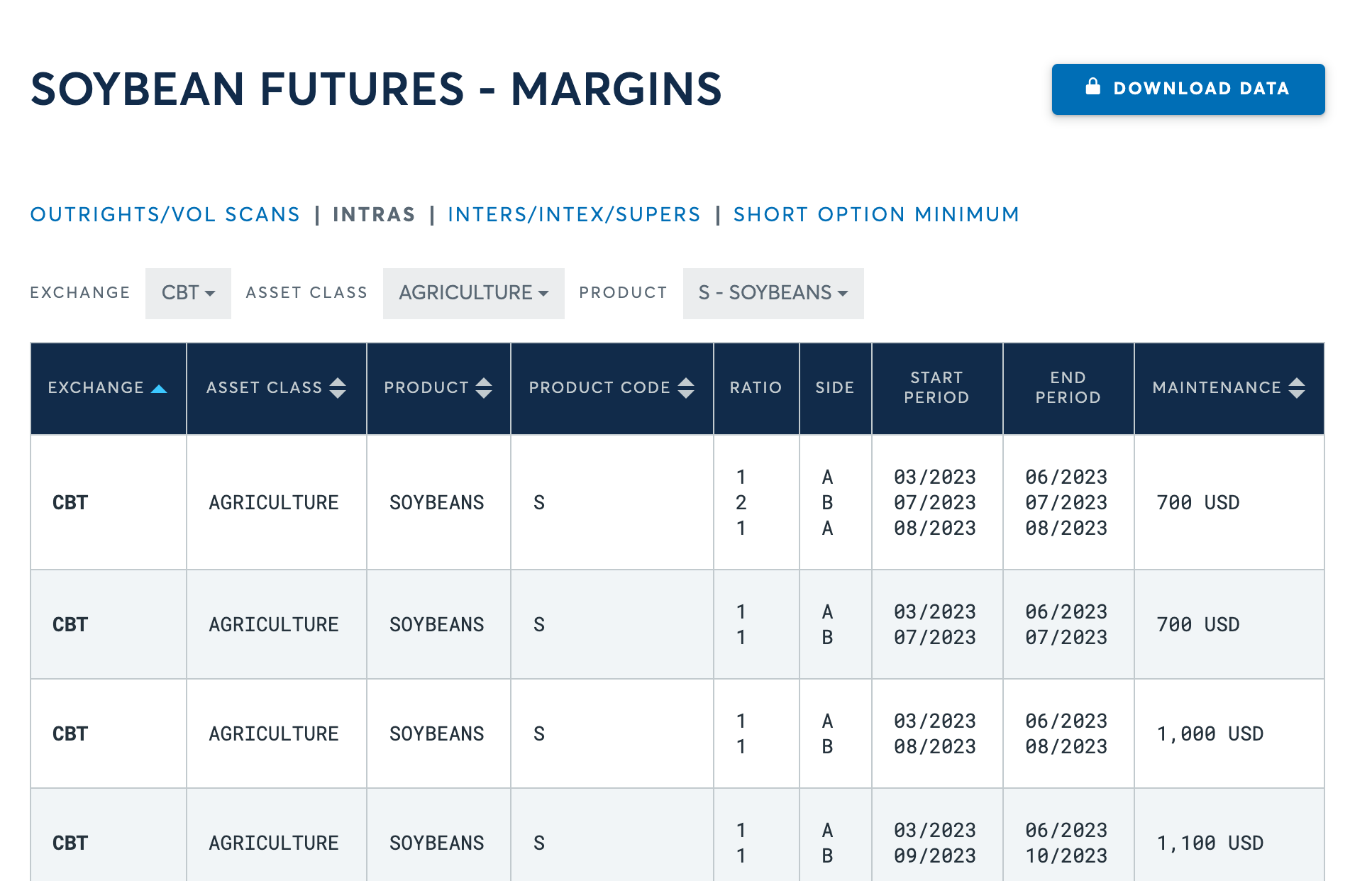
Task: Click the End Period column header
Action: tap(1068, 388)
